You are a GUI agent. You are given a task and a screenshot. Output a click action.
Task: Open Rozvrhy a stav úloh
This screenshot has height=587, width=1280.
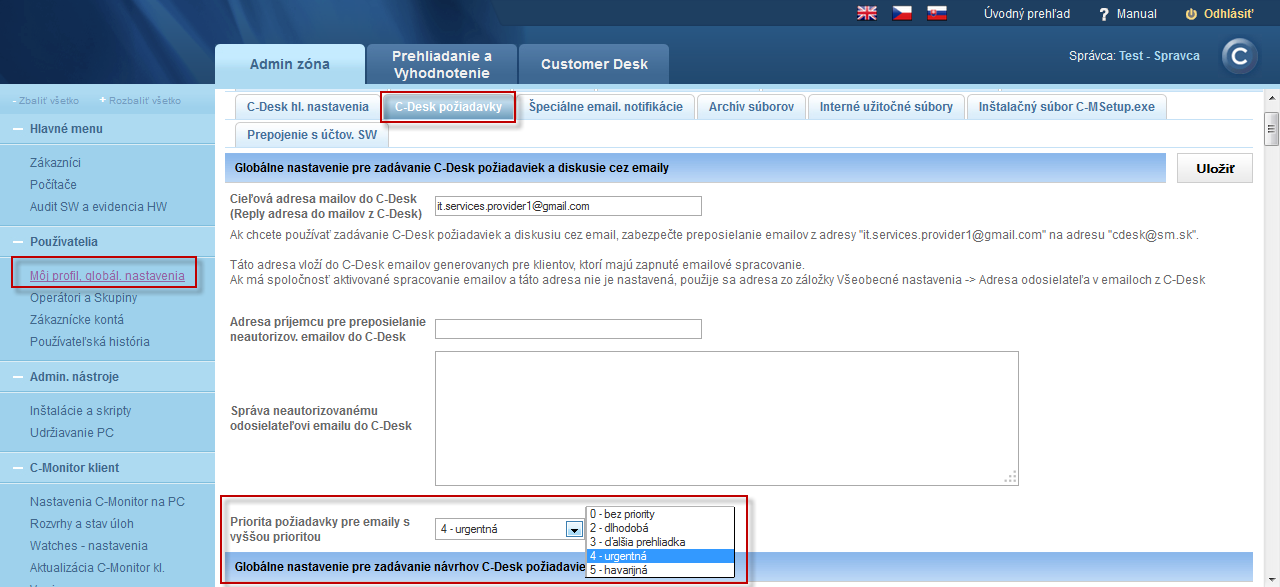tap(82, 524)
